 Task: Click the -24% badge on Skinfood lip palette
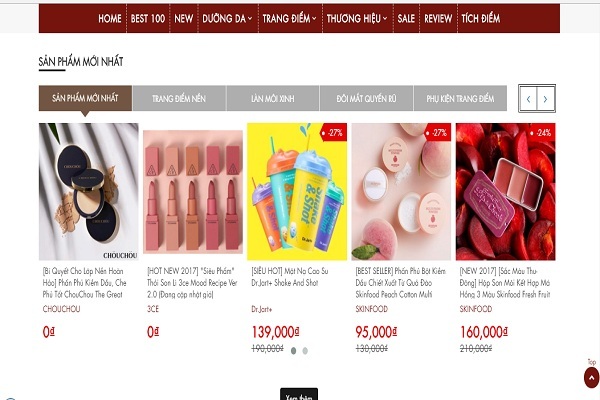pos(541,132)
